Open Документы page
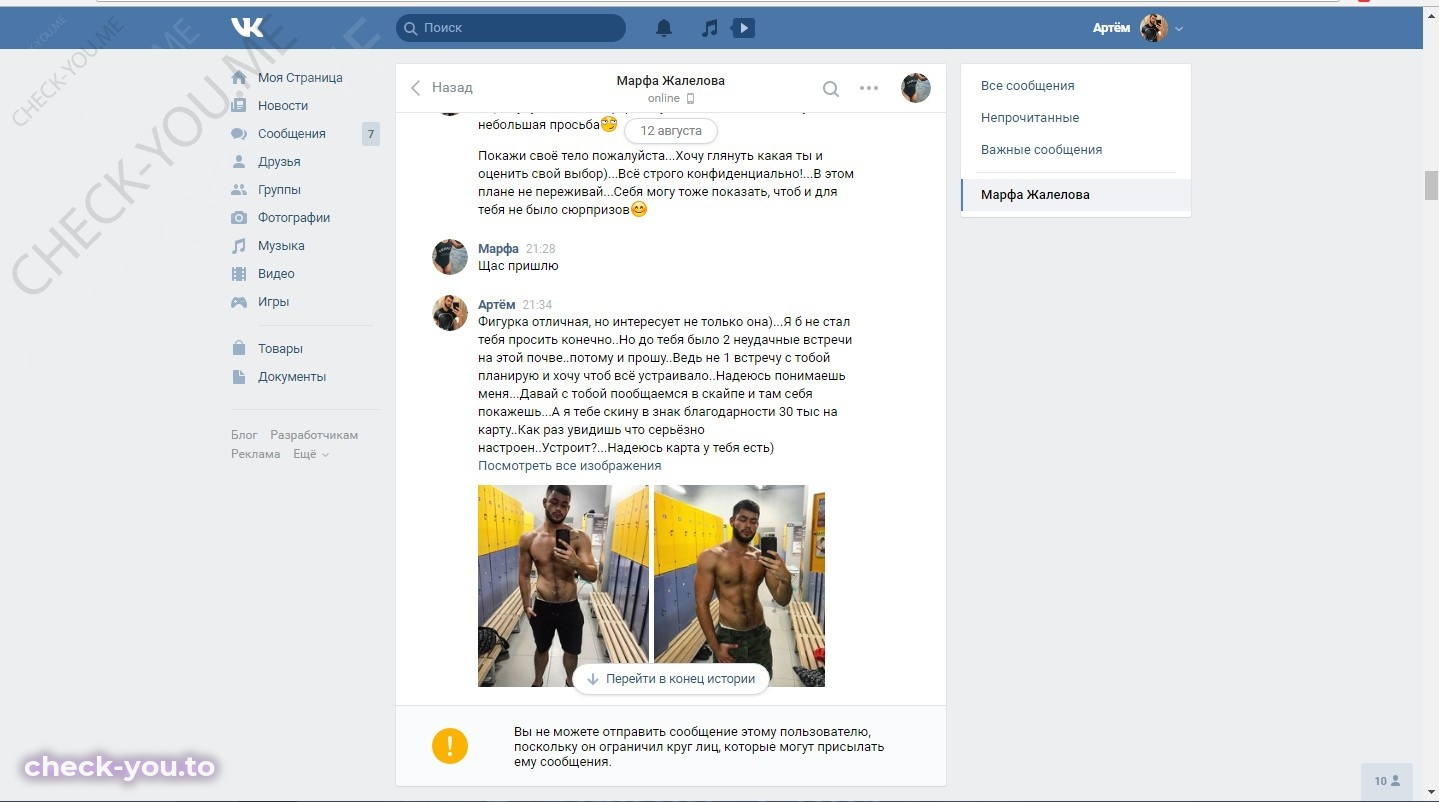The height and width of the screenshot is (802, 1439). [x=292, y=377]
